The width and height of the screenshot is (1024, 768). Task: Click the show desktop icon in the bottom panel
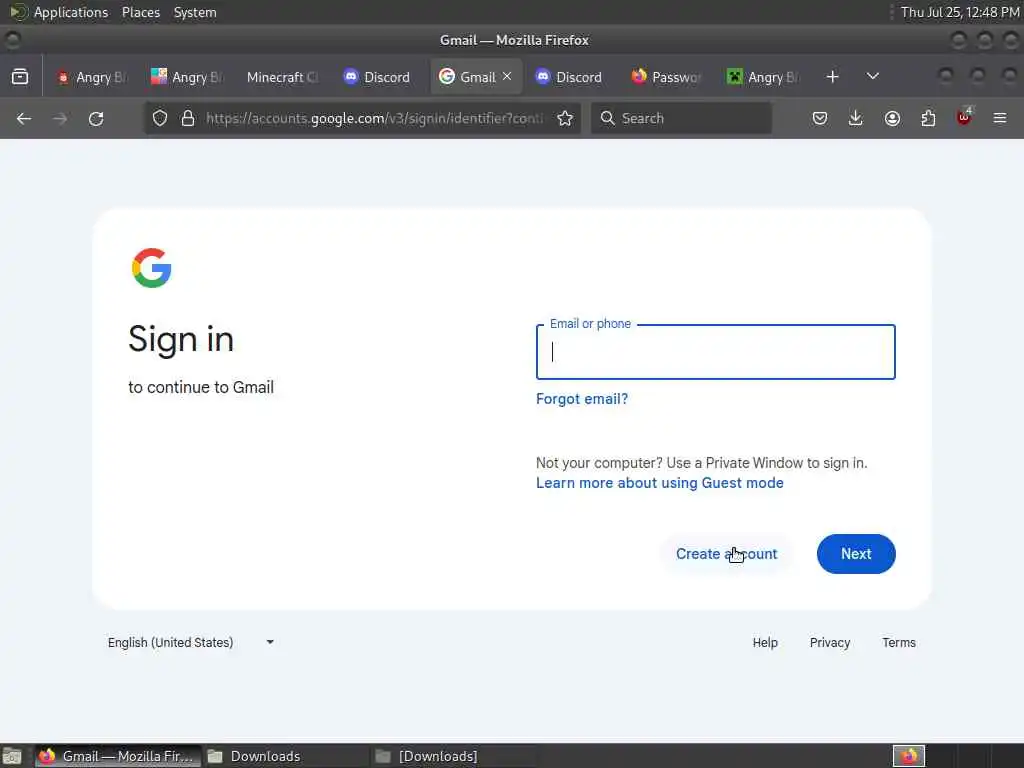point(12,756)
